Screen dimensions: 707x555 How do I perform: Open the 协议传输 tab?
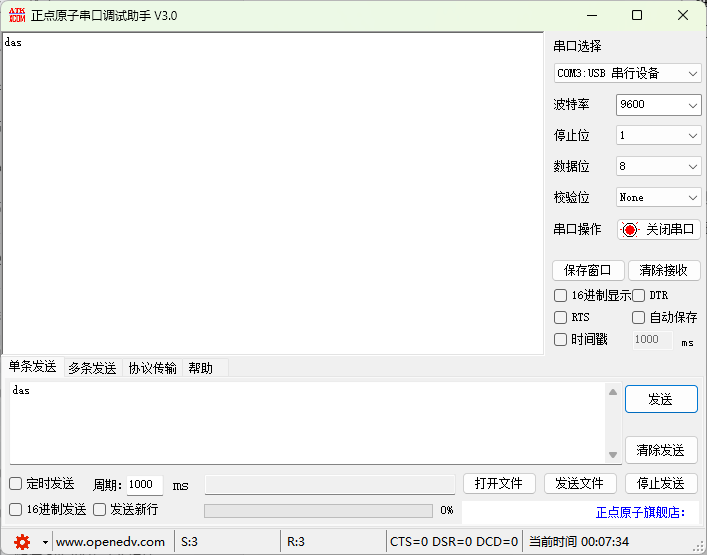click(x=152, y=368)
